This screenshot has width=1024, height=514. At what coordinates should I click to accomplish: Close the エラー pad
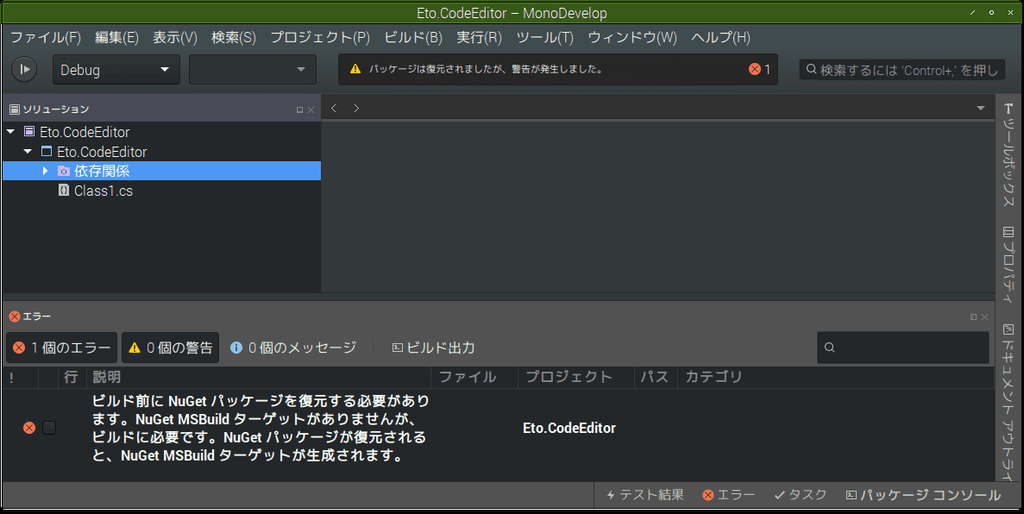pyautogui.click(x=985, y=317)
